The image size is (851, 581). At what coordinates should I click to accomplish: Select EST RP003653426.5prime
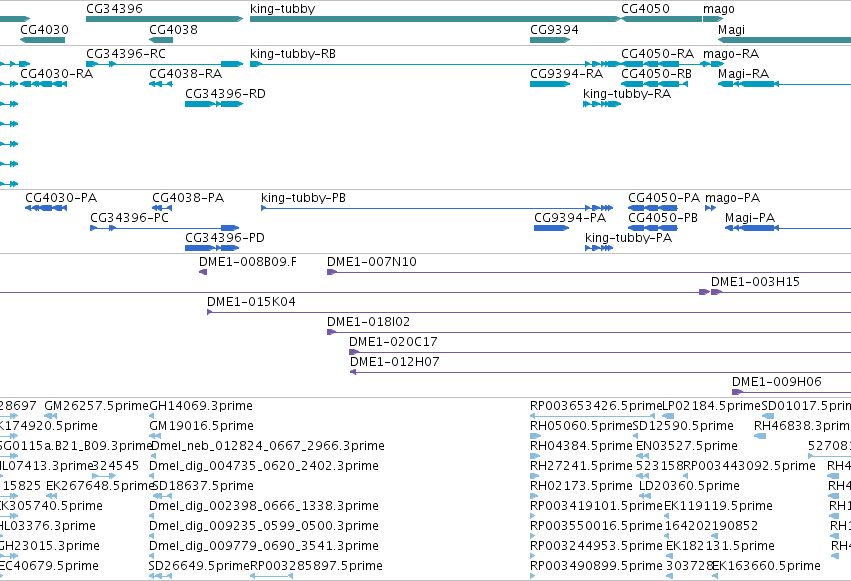point(592,416)
